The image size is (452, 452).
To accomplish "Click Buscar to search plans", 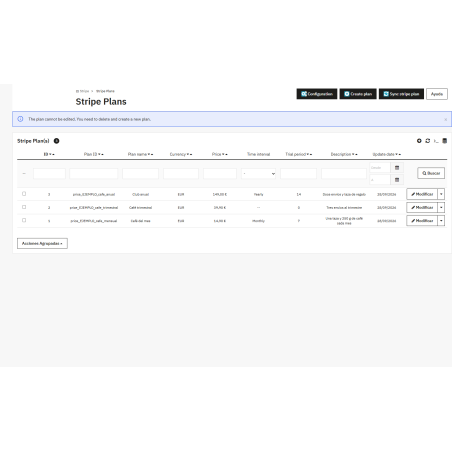I will (431, 173).
